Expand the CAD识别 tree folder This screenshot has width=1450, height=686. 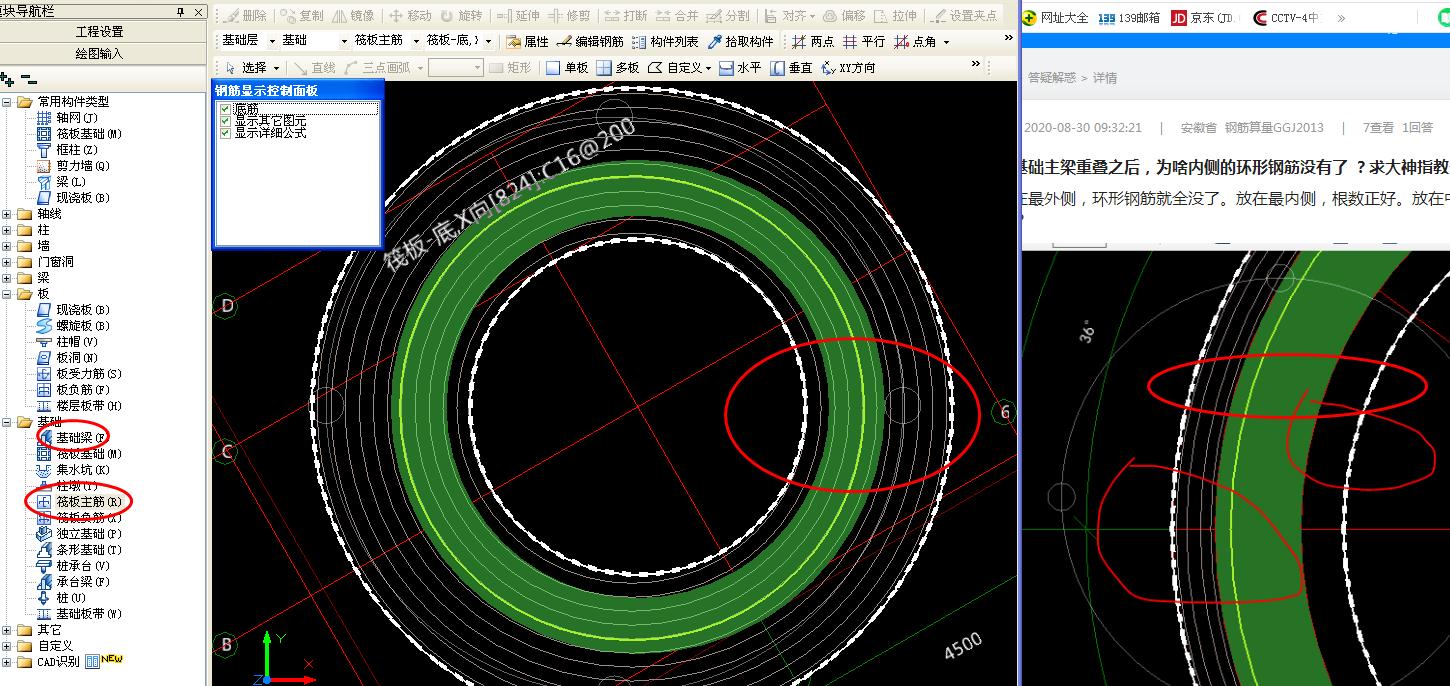pos(8,662)
